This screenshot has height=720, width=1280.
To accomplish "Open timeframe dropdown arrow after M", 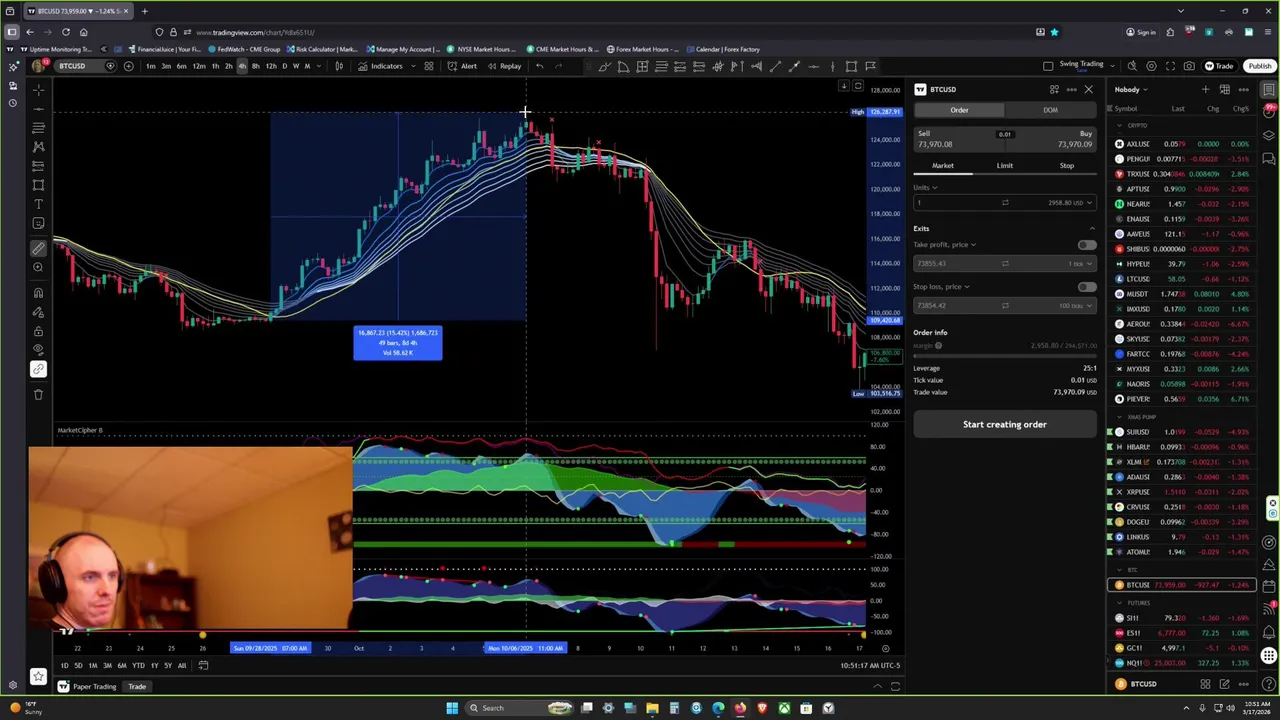I will (320, 66).
